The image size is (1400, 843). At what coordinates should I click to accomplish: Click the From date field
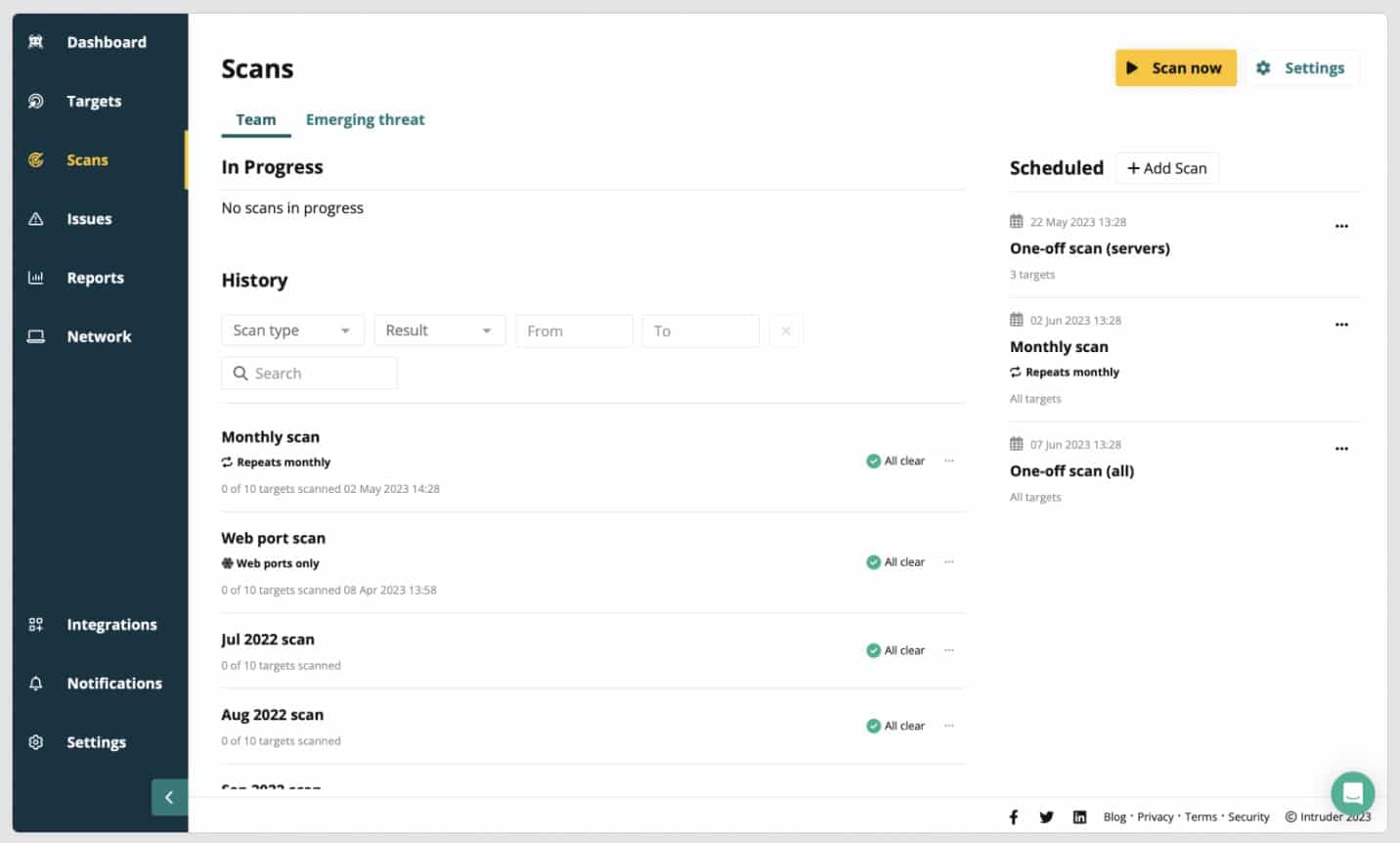coord(574,331)
